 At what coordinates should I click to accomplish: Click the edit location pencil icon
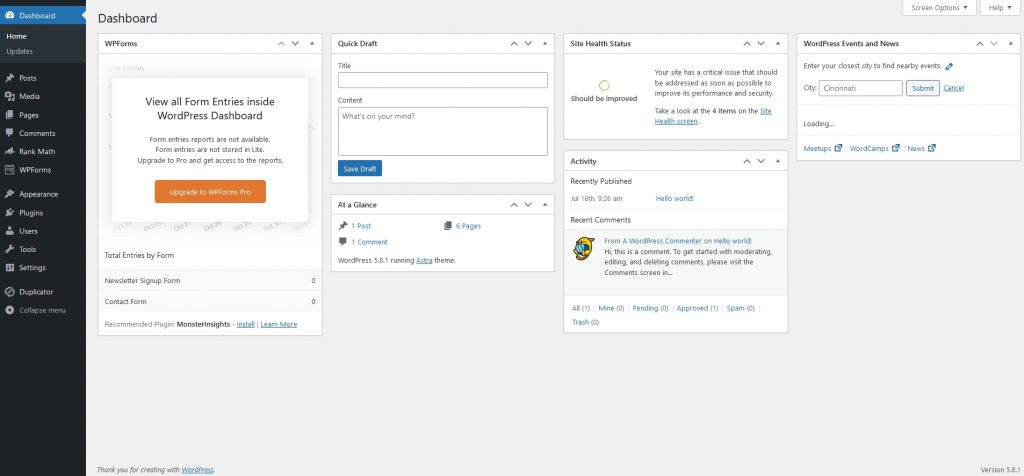coord(949,67)
